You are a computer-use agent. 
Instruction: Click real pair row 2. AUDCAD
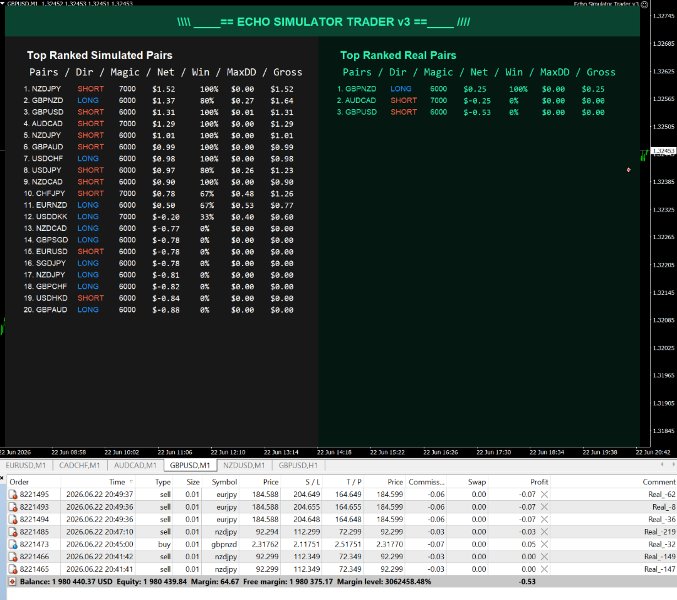point(471,101)
